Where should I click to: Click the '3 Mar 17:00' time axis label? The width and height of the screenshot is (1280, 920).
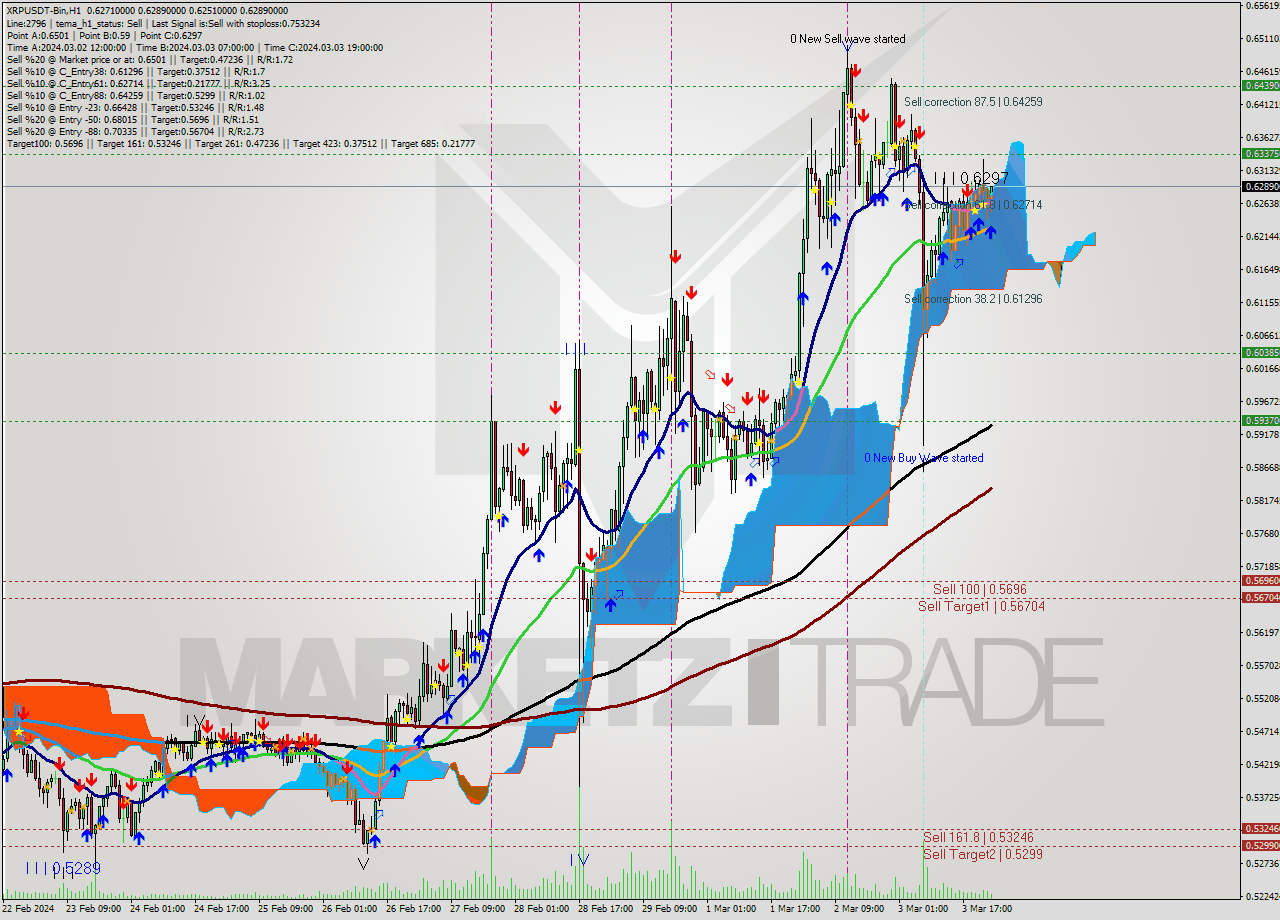[x=988, y=910]
